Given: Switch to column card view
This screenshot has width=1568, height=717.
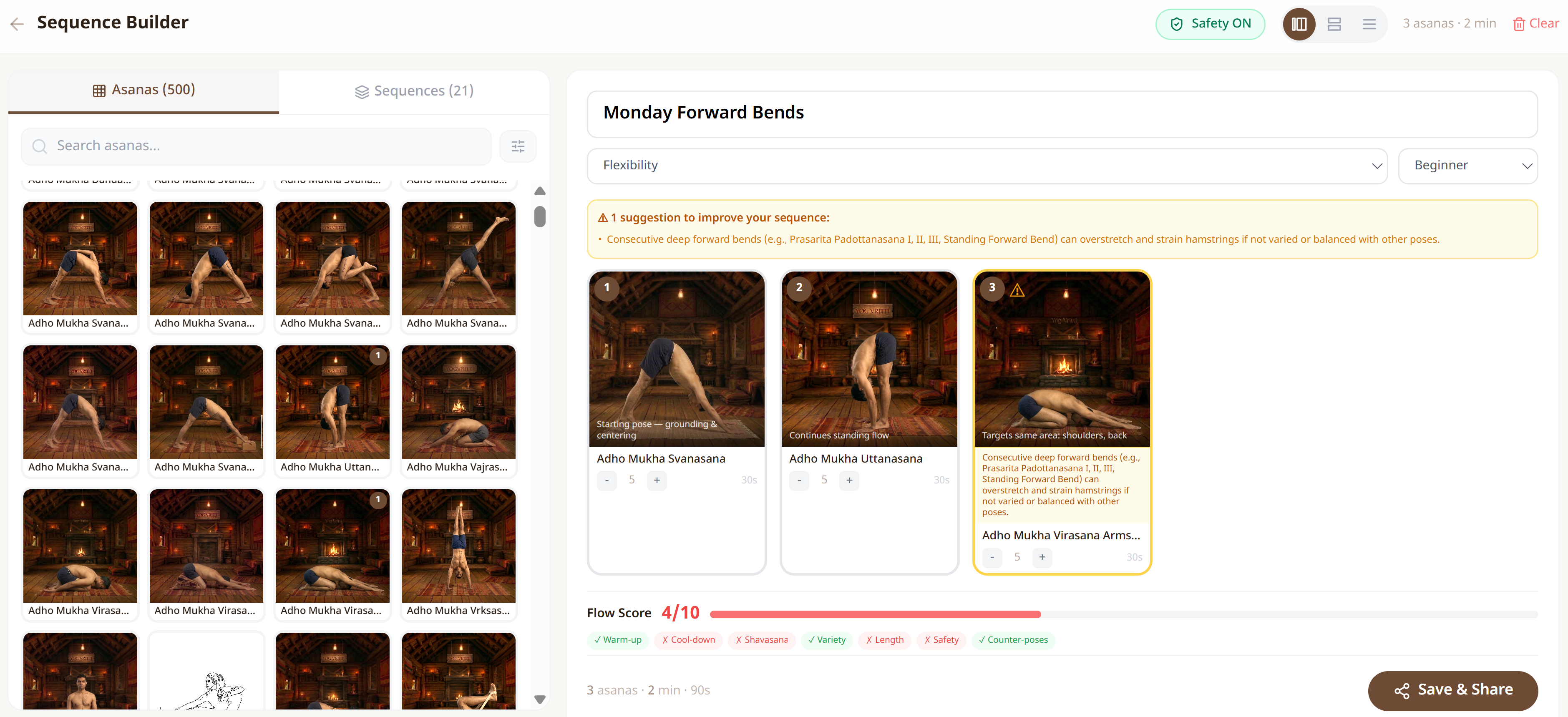Looking at the screenshot, I should point(1299,24).
